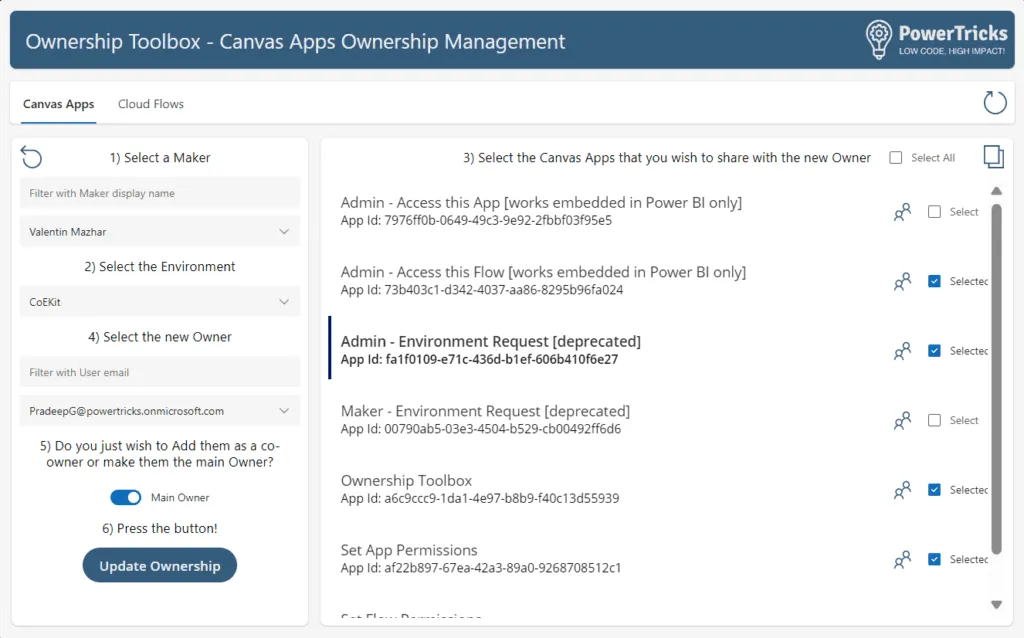Select the Set App Permissions app title

pyautogui.click(x=409, y=550)
